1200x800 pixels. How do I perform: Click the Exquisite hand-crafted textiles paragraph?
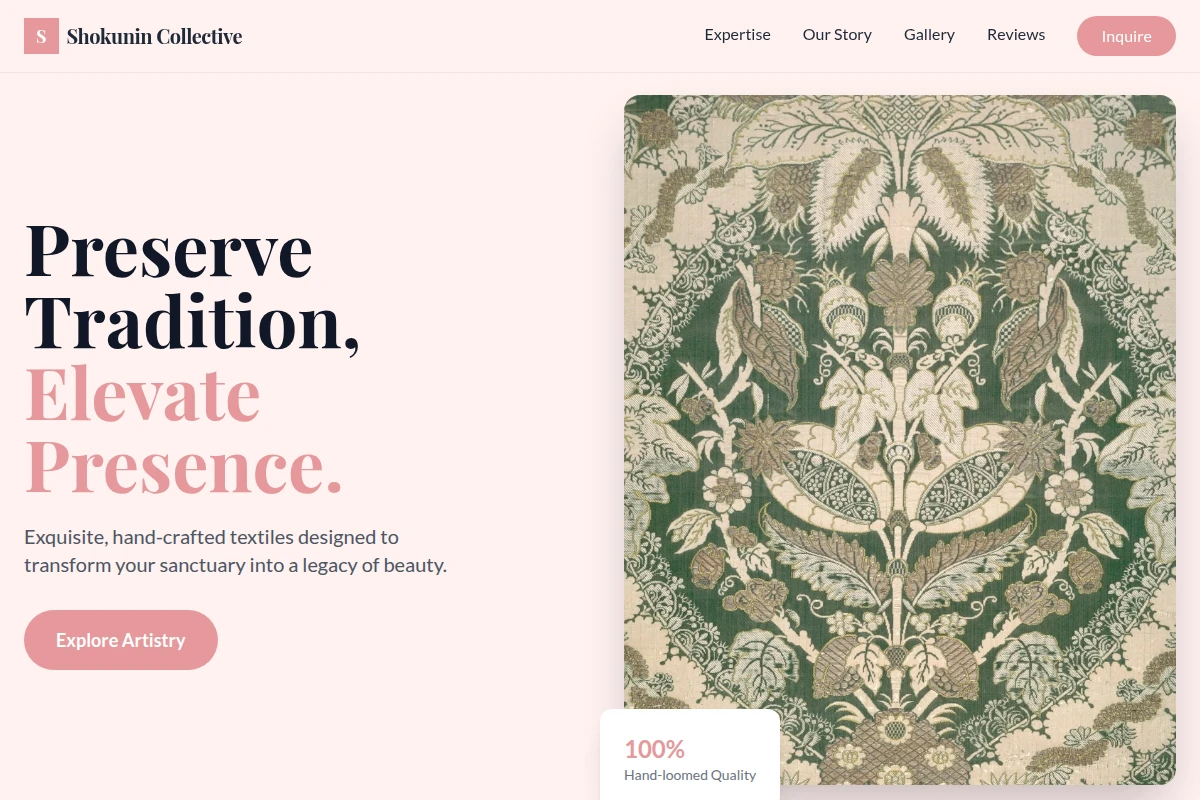click(235, 551)
